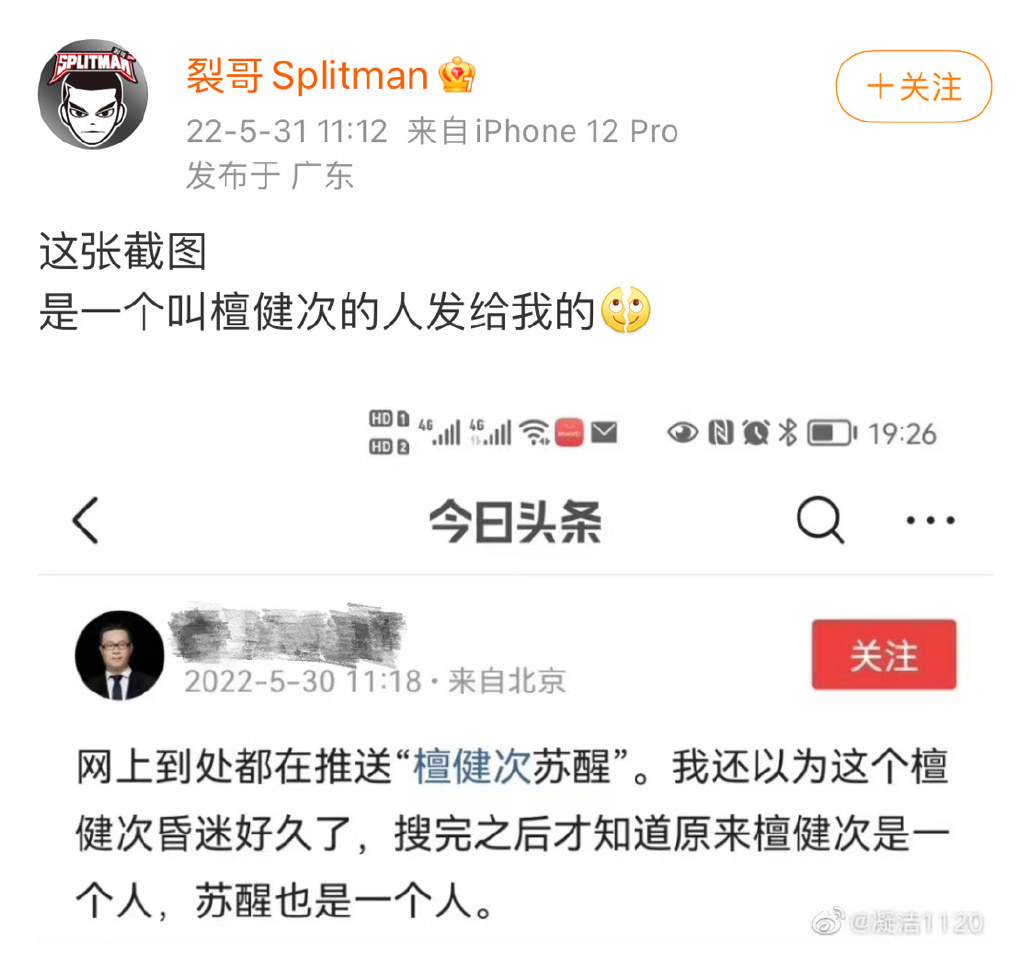Tap the 今日头条 header title
1024x956 pixels.
pos(515,522)
